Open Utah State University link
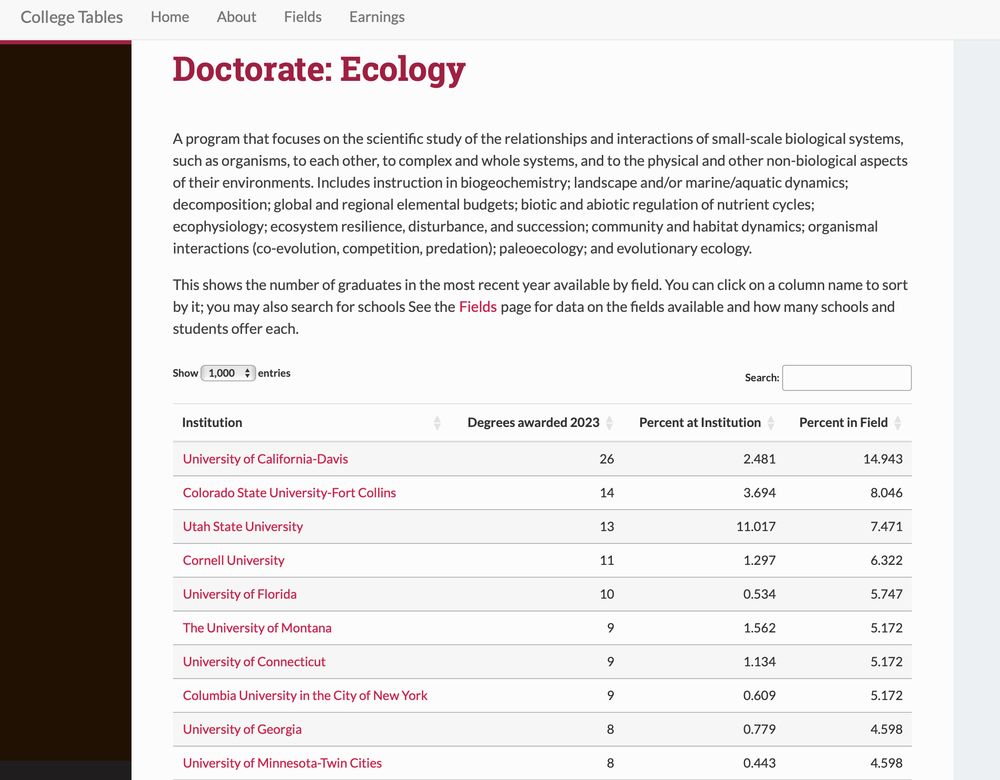 pyautogui.click(x=242, y=527)
